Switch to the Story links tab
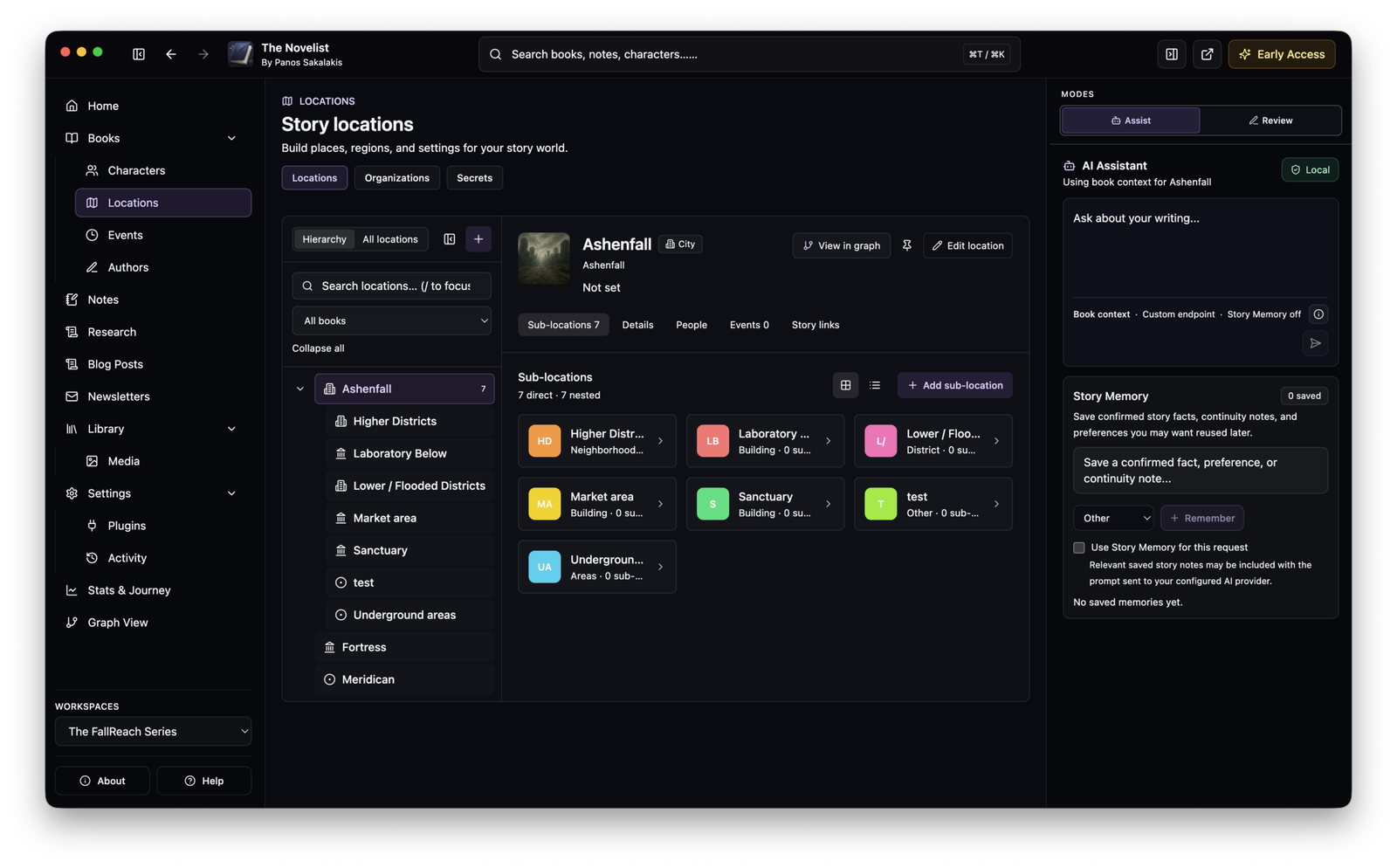Screen dimensions: 1397x868 [x=815, y=325]
